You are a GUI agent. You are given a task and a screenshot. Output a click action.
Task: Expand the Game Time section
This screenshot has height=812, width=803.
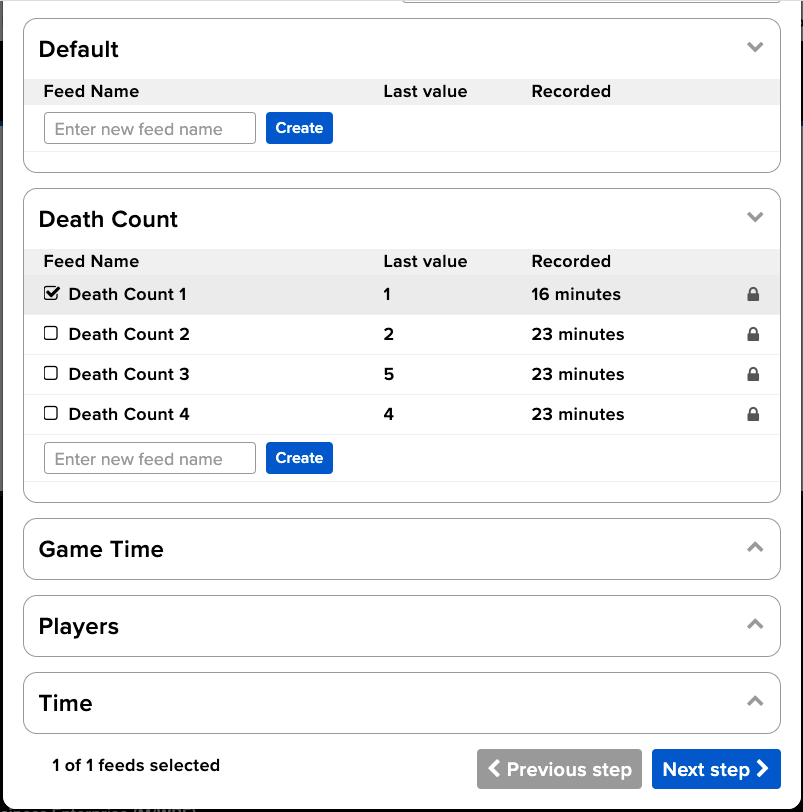pos(755,547)
